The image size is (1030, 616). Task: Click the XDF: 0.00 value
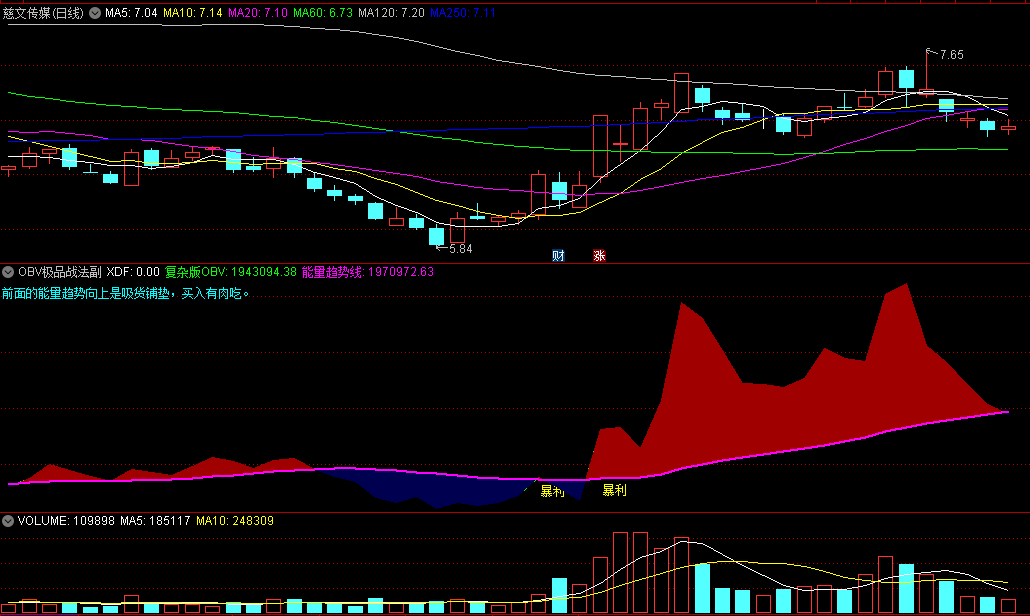point(133,271)
